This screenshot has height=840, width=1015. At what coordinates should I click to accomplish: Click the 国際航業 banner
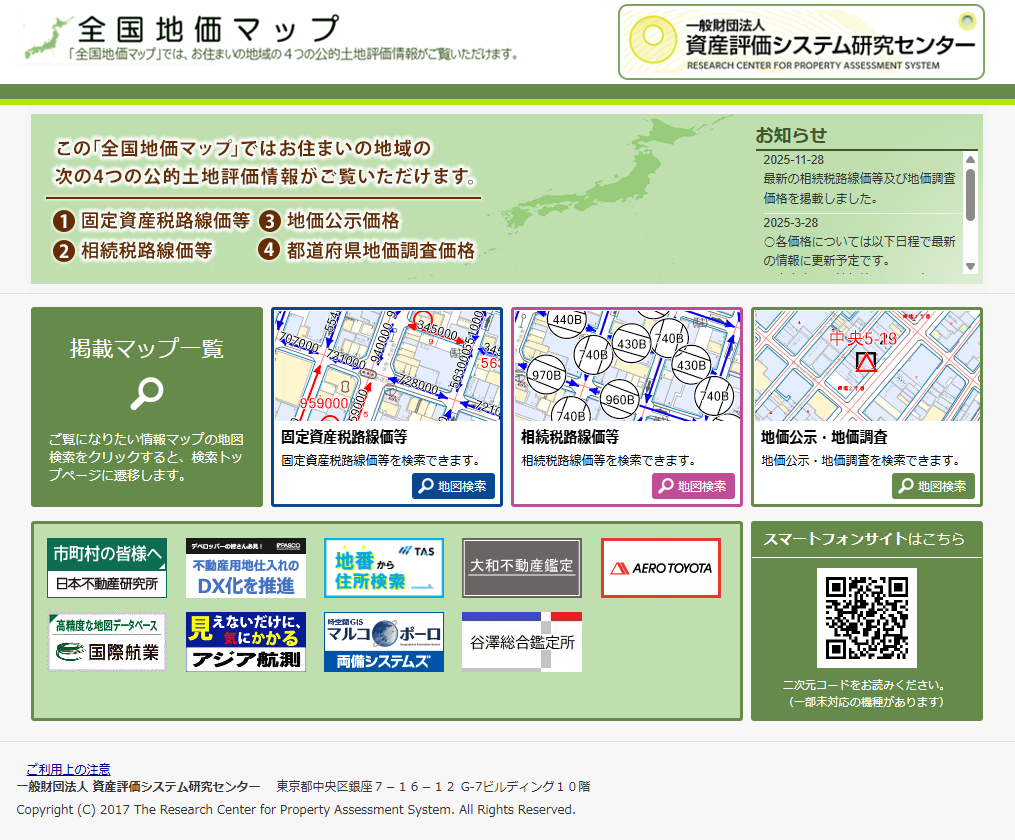[107, 642]
